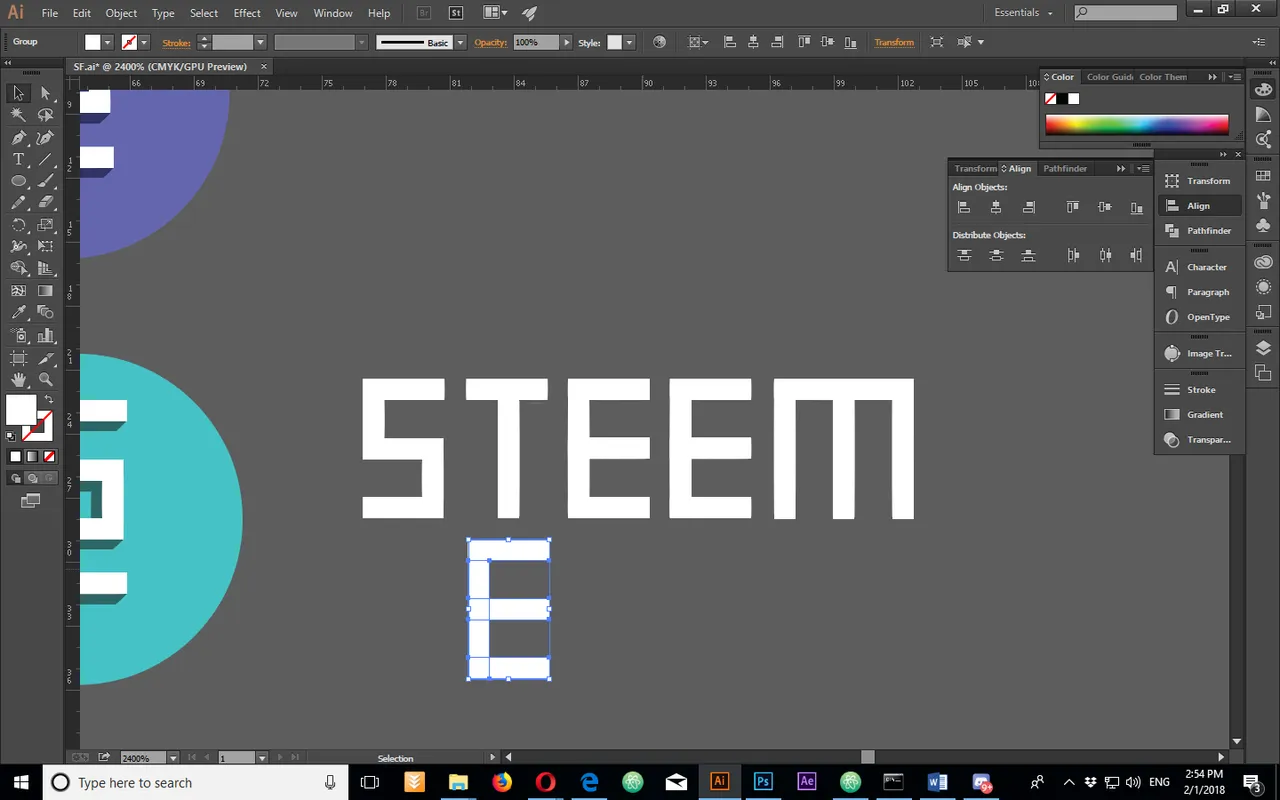This screenshot has height=800, width=1280.
Task: Select the Paintbrush tool
Action: 45,181
